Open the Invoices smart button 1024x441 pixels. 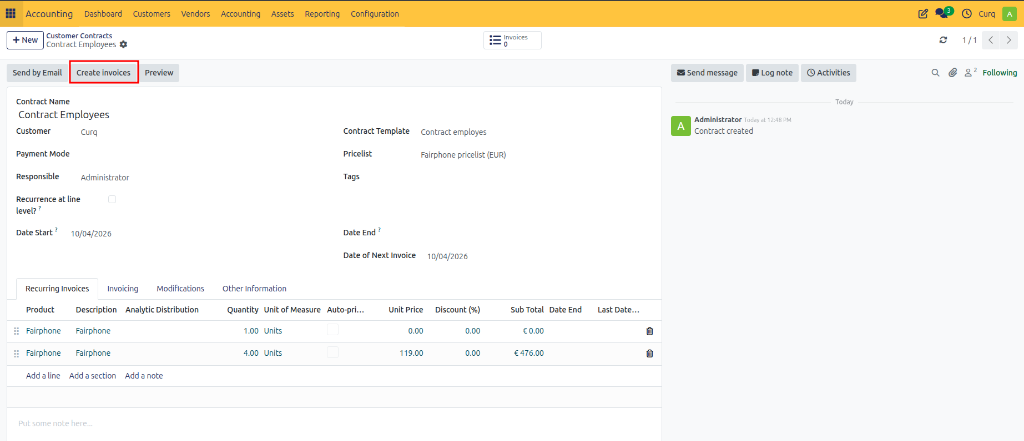(x=512, y=41)
